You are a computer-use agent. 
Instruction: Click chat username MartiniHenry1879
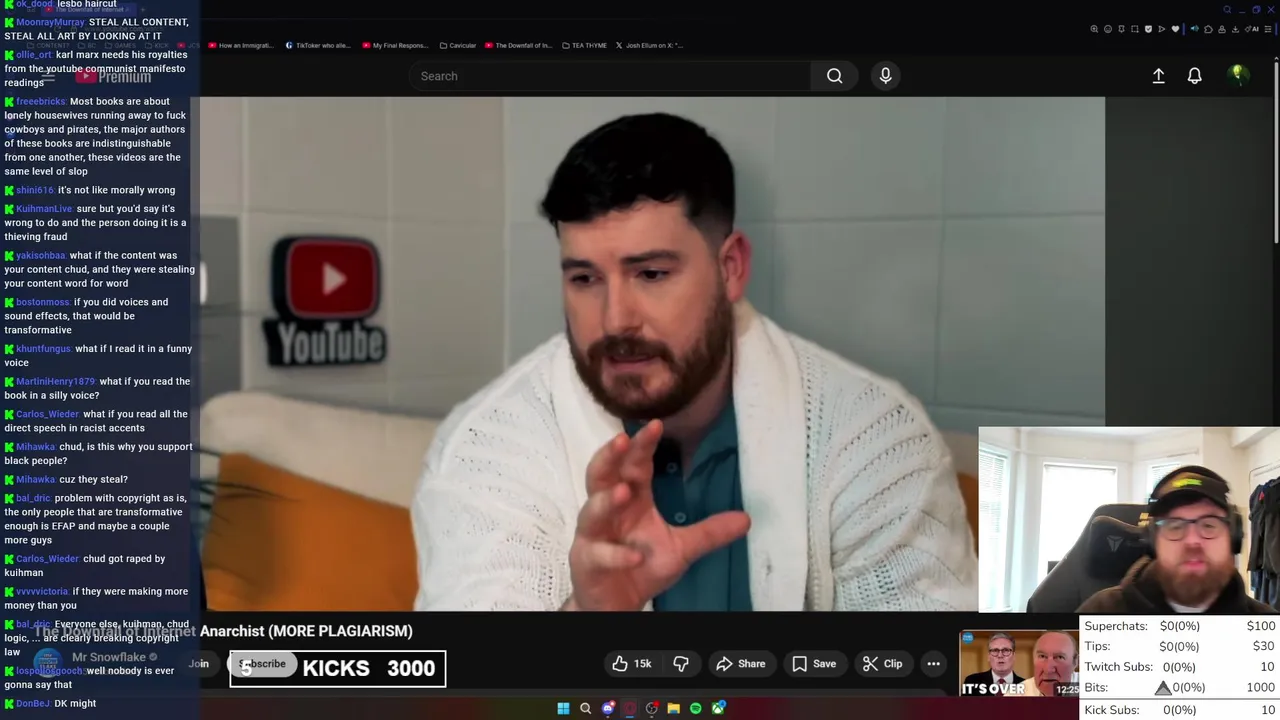(56, 382)
